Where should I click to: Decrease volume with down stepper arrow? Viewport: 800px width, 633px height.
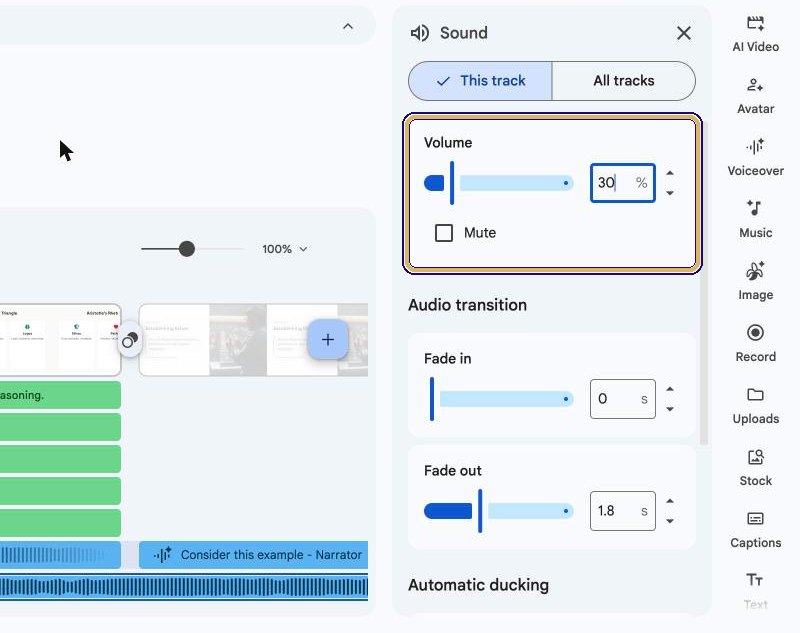tap(670, 193)
